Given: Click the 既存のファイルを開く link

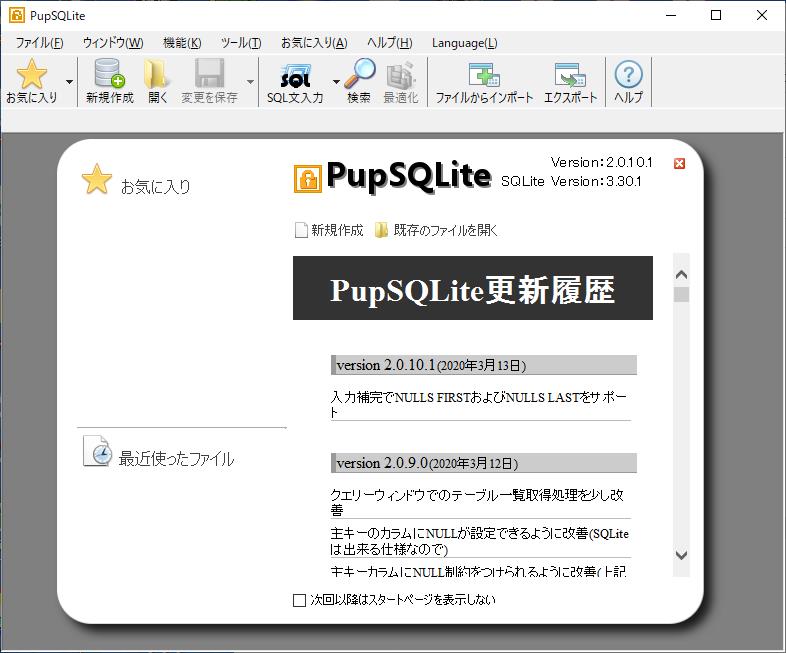Looking at the screenshot, I should [x=436, y=230].
